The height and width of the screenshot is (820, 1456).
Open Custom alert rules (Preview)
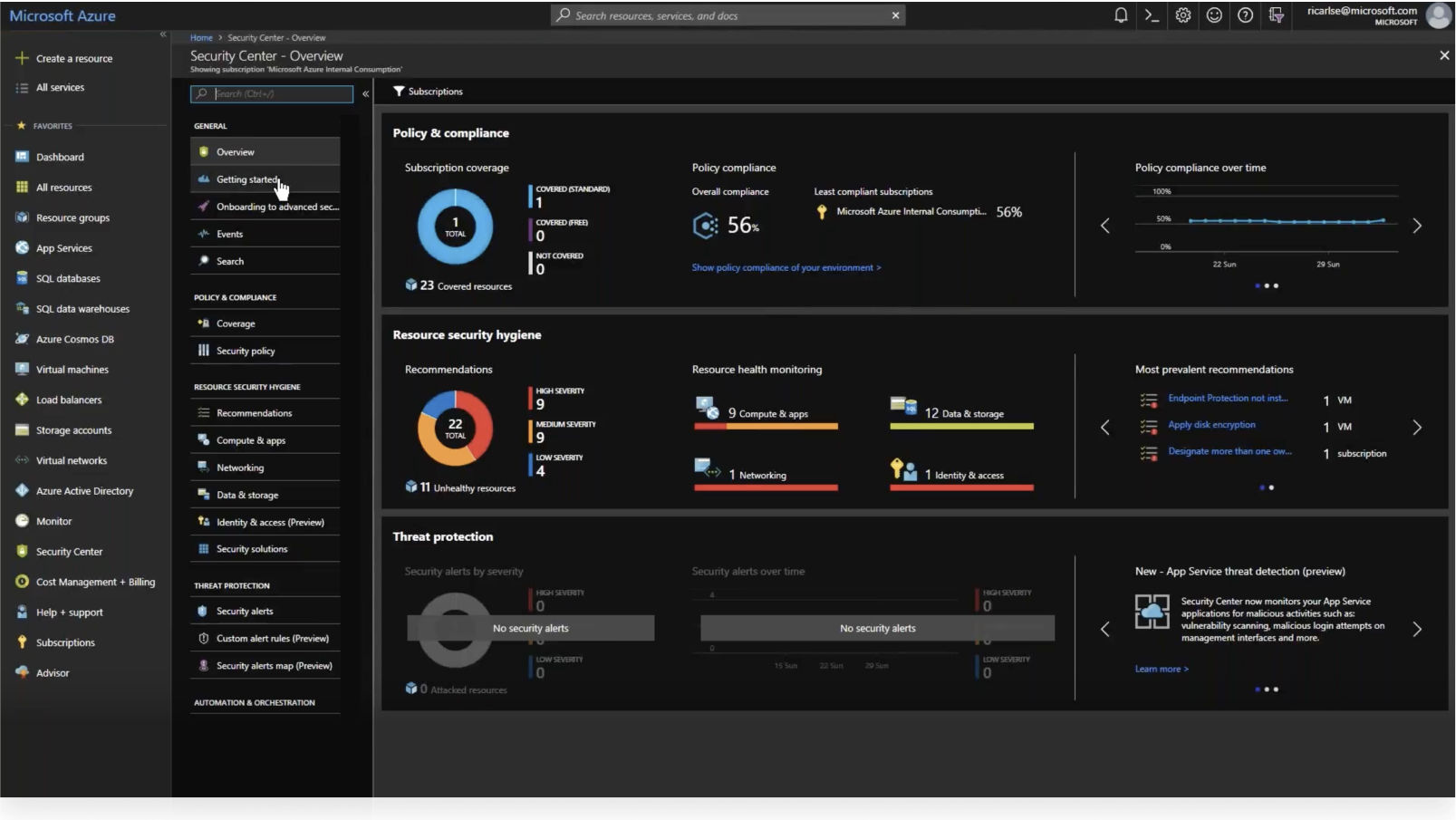(265, 639)
